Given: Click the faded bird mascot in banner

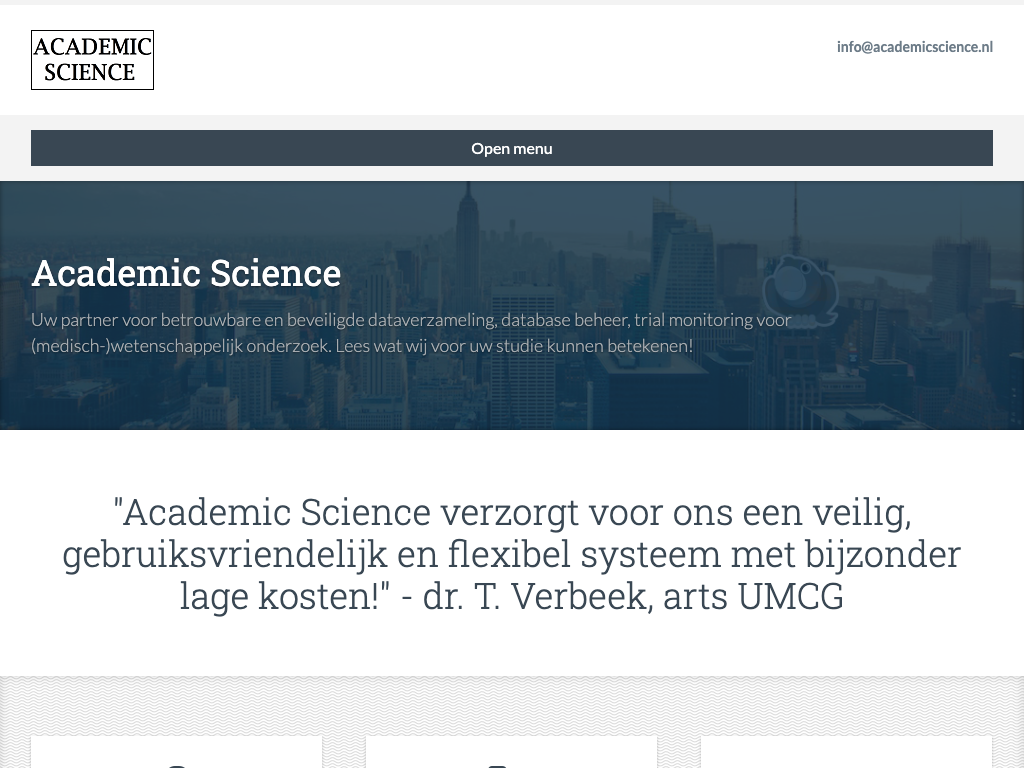Looking at the screenshot, I should pyautogui.click(x=799, y=287).
